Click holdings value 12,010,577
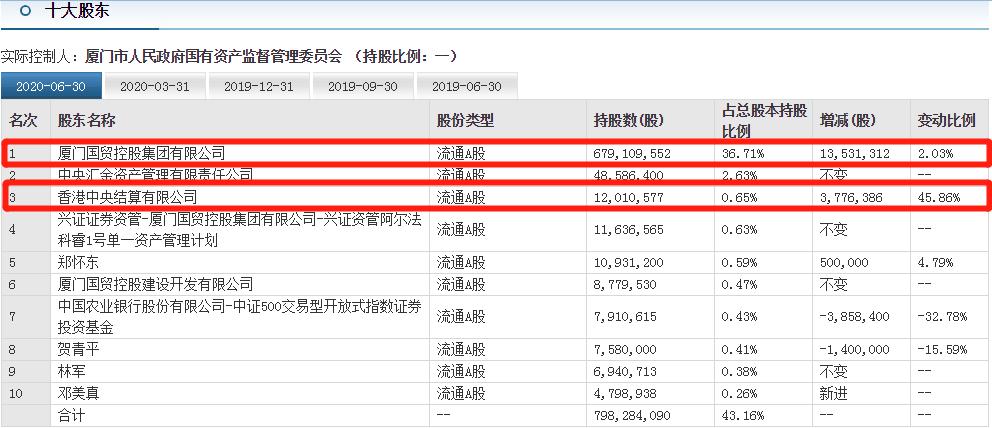The image size is (992, 428). point(628,198)
